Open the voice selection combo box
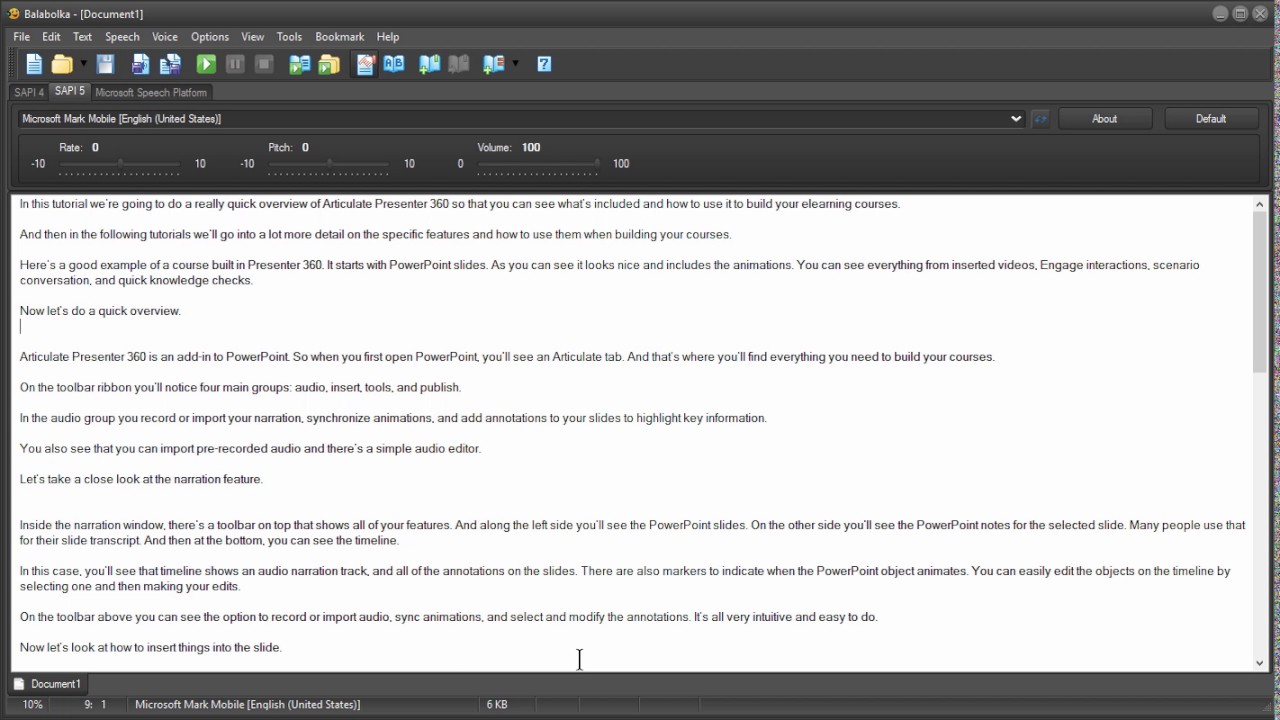This screenshot has width=1280, height=720. [x=521, y=118]
